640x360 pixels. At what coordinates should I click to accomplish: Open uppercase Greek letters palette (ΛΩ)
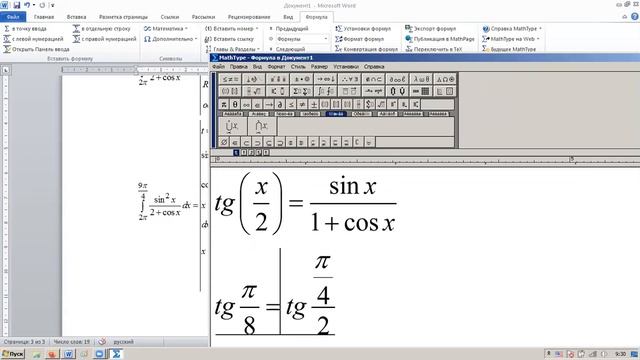pyautogui.click(x=445, y=79)
